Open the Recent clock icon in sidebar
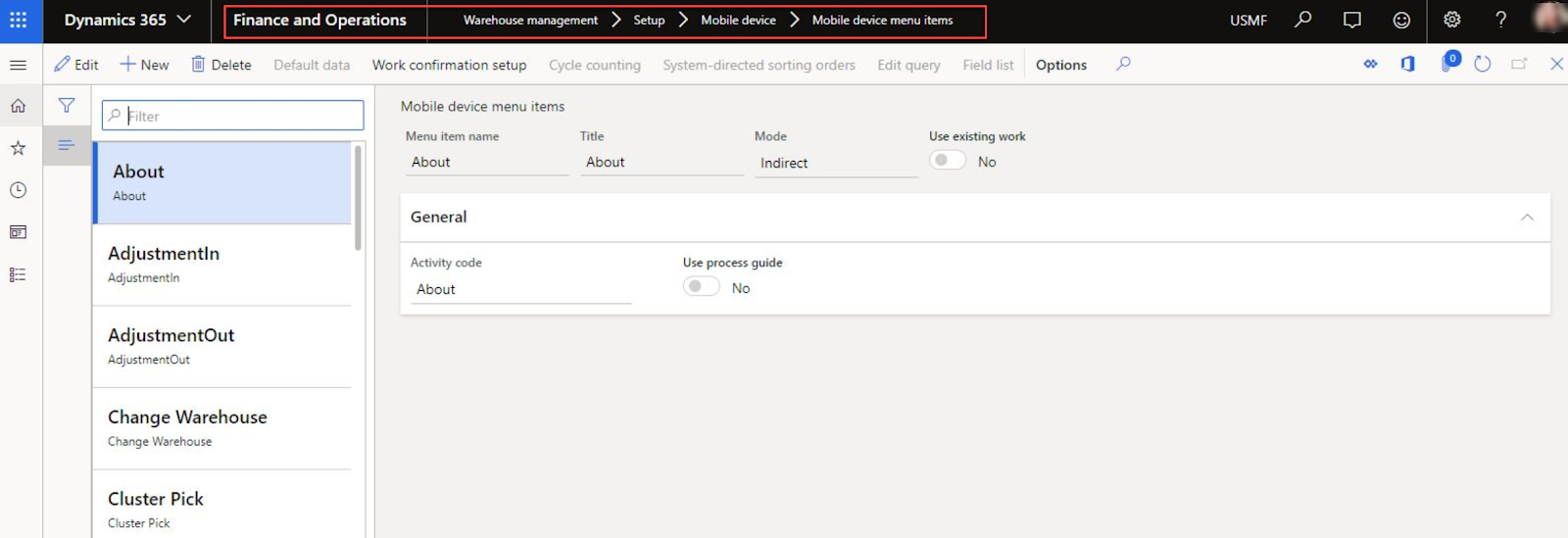Viewport: 1568px width, 538px height. pos(18,190)
